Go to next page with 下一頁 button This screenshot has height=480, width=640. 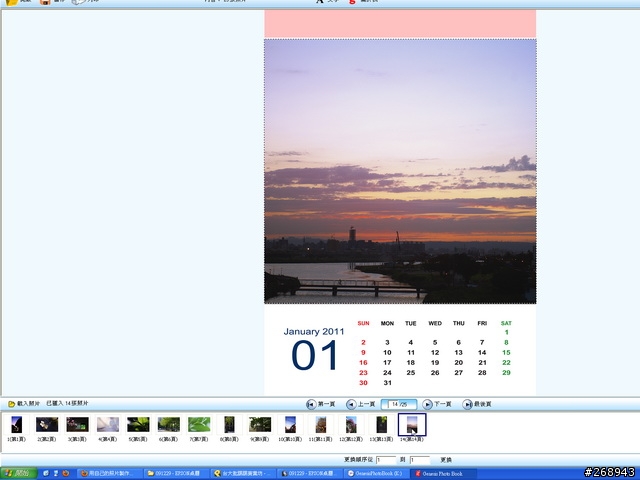click(x=437, y=404)
